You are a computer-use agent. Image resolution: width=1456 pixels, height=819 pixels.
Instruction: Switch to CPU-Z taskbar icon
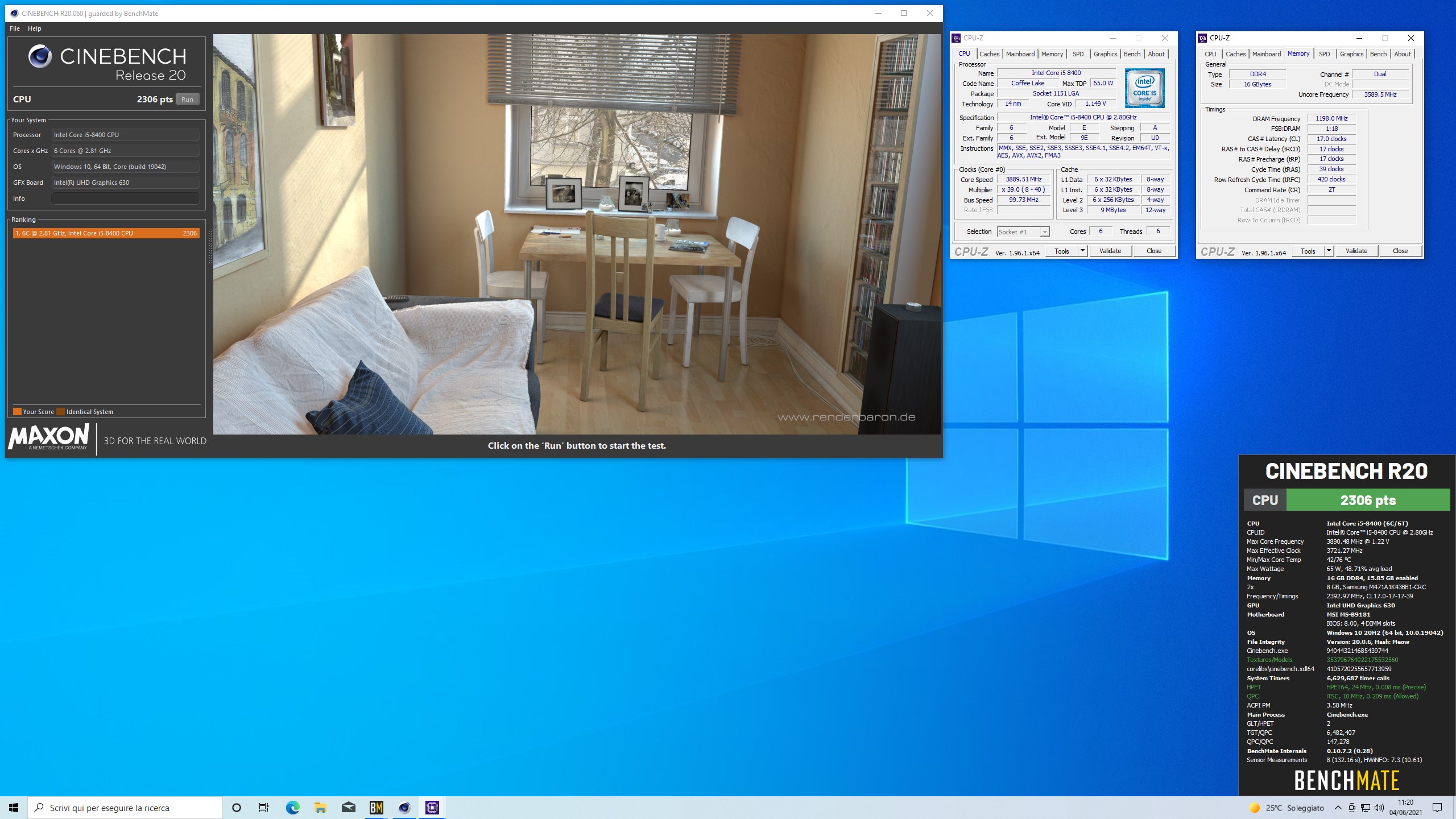click(x=432, y=808)
